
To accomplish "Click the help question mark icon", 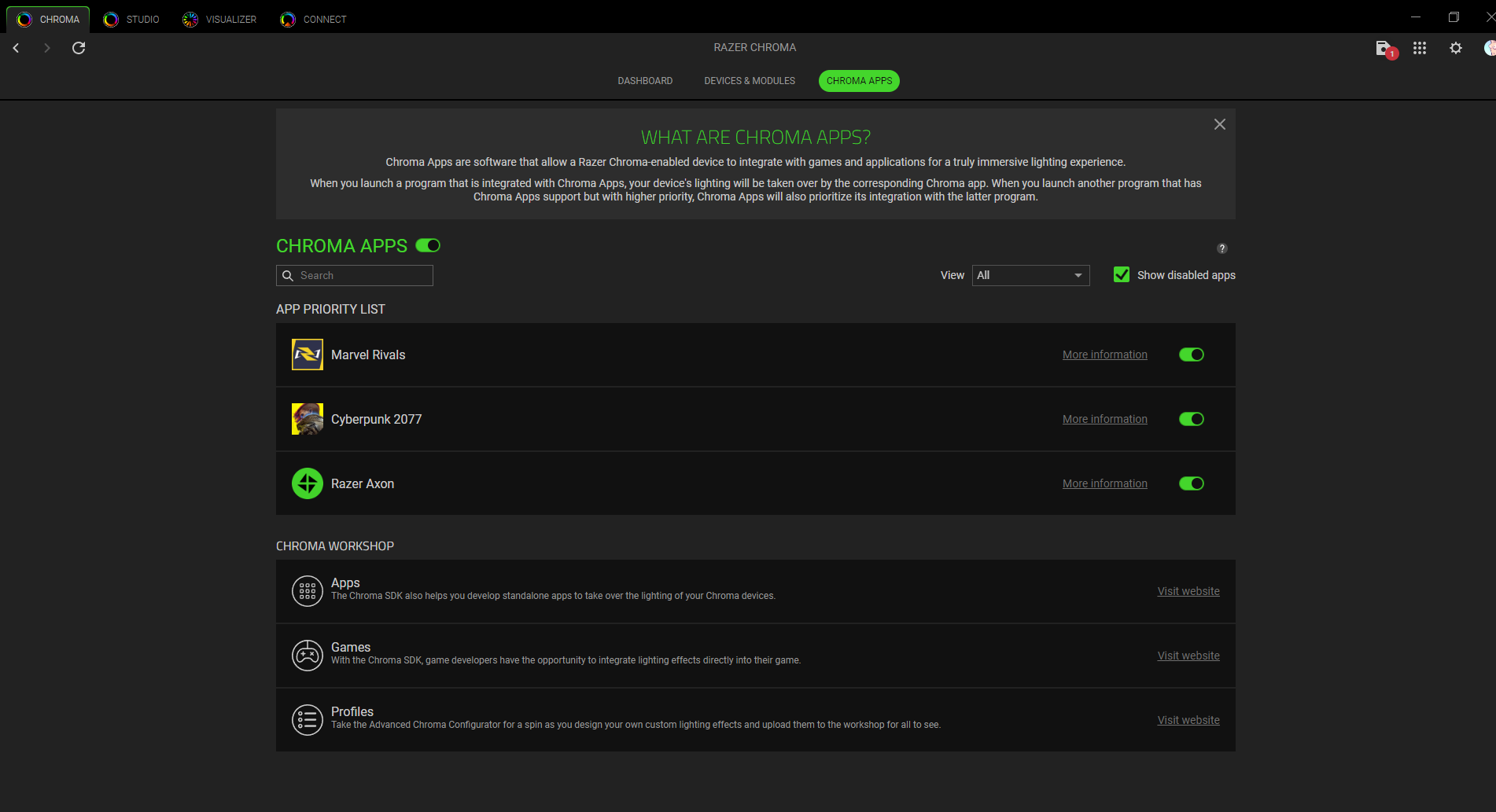I will point(1222,248).
